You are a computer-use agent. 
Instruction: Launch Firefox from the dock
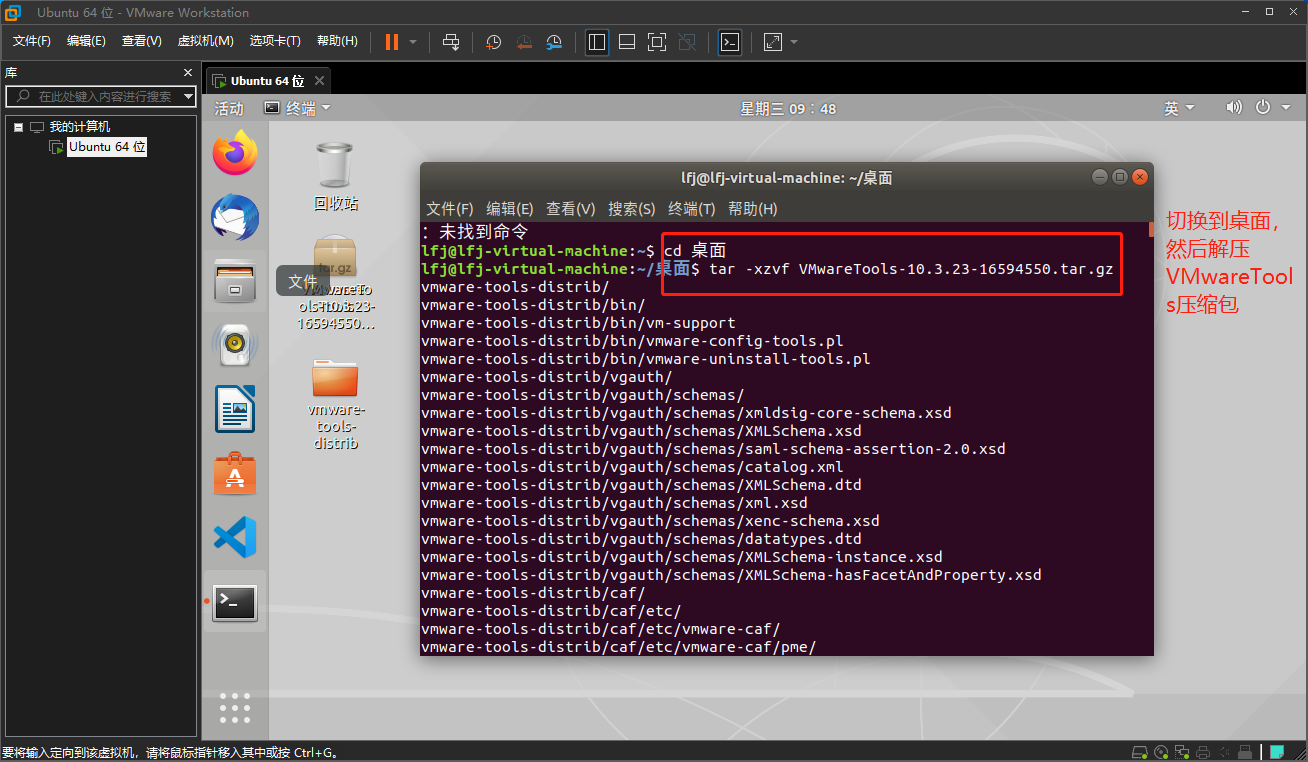click(235, 154)
